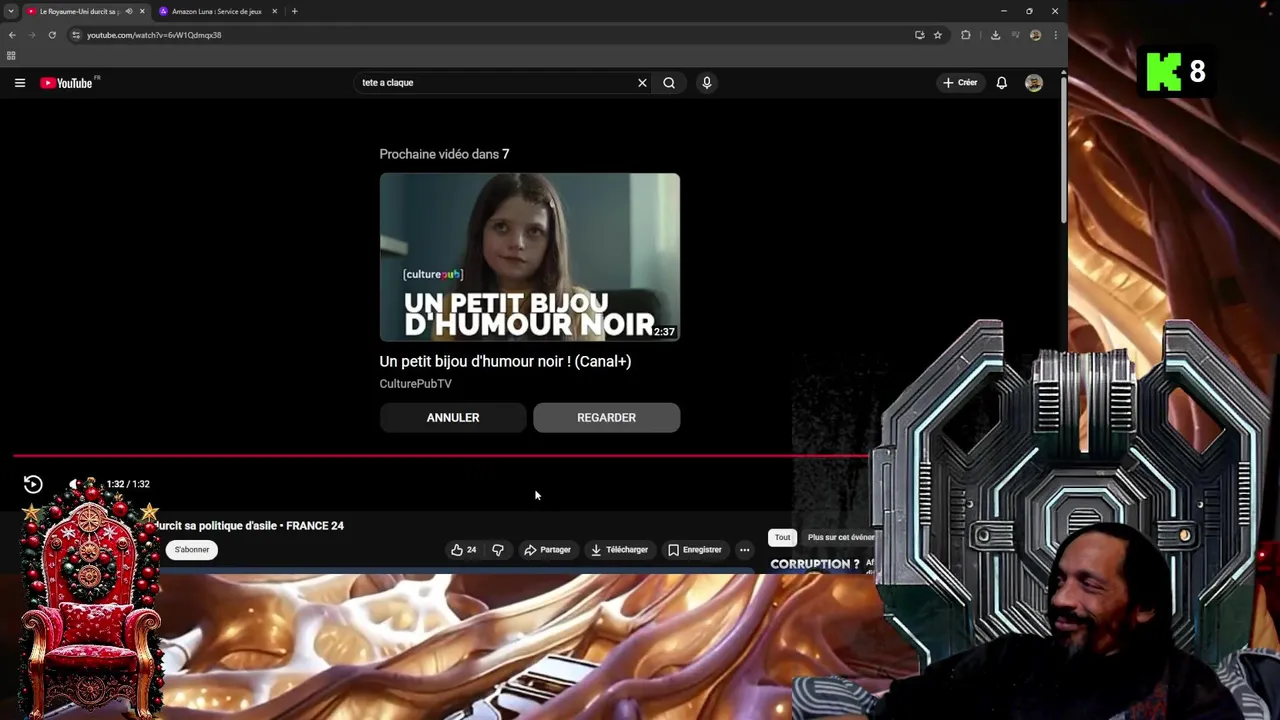Click the red video progress bar
The width and height of the screenshot is (1280, 720).
click(440, 456)
